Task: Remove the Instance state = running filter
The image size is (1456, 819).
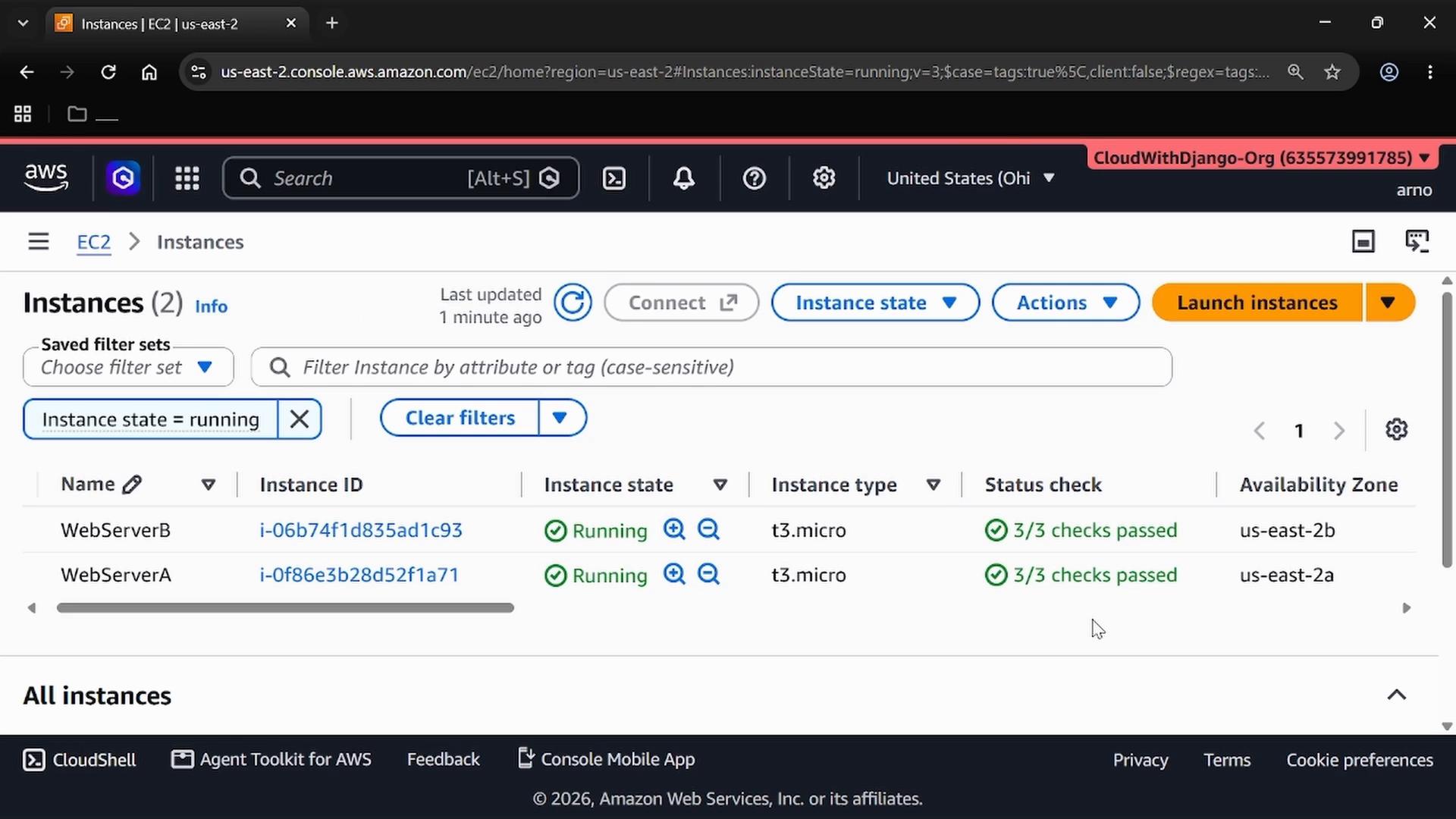Action: click(x=300, y=419)
